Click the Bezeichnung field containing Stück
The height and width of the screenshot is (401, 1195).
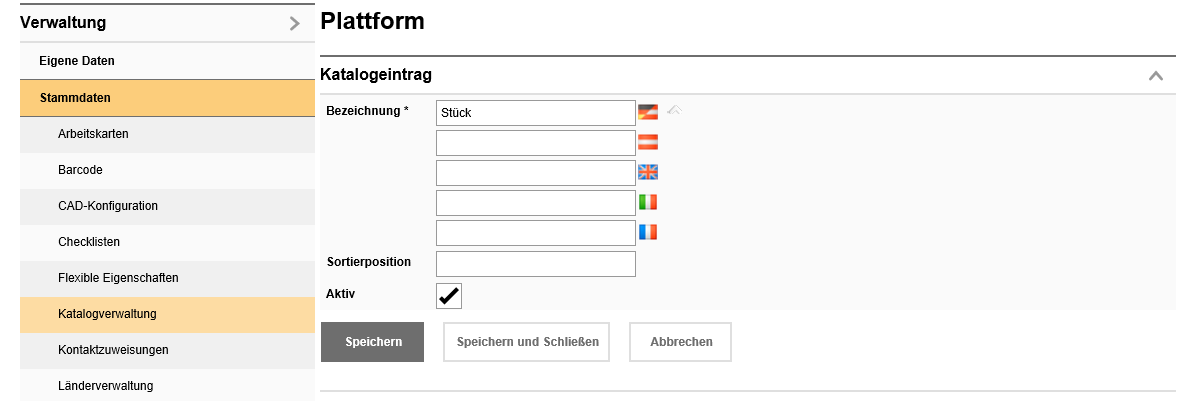(x=536, y=113)
